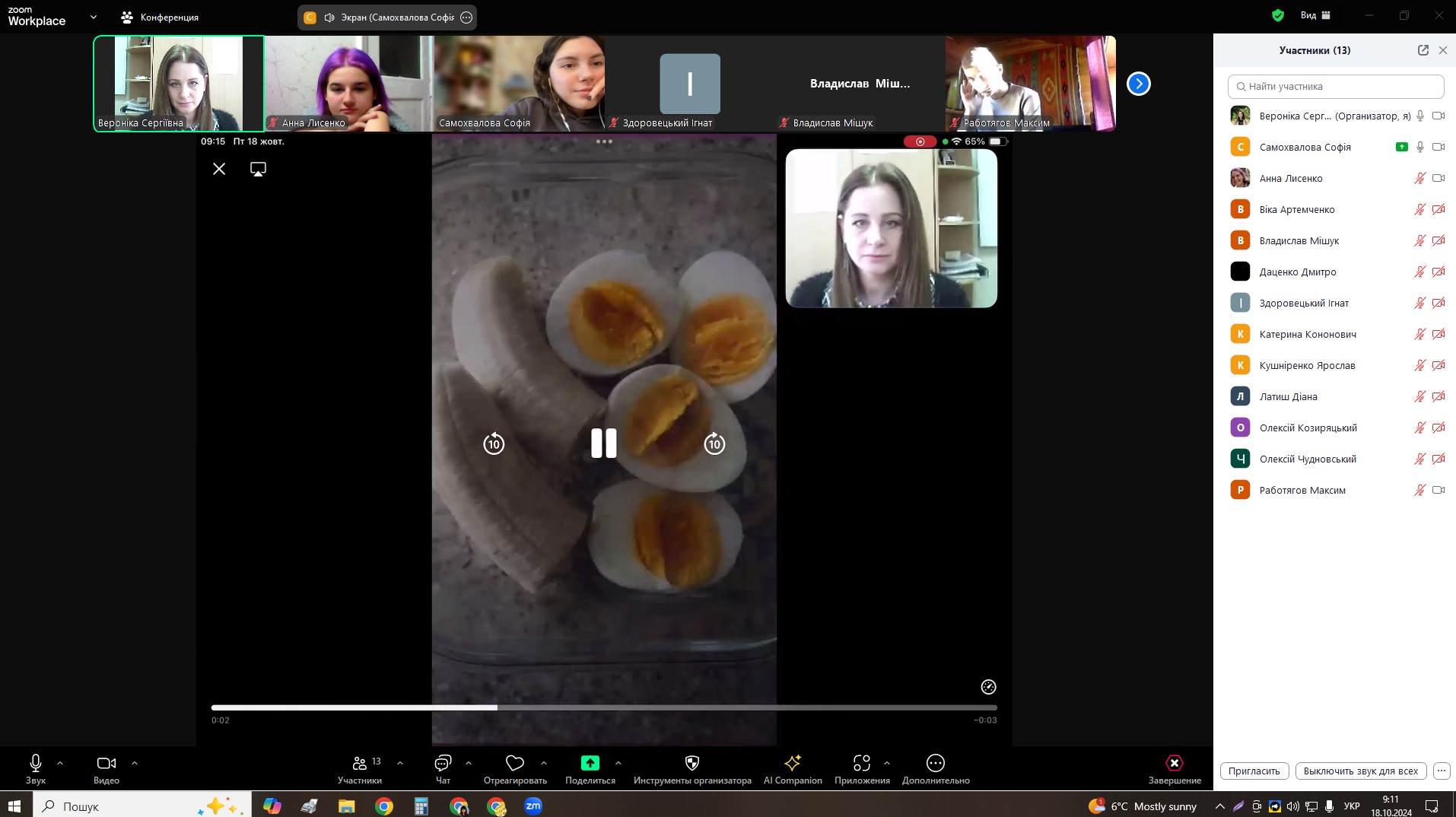1456x817 pixels.
Task: Open the Конференция meeting info menu
Action: (x=161, y=17)
